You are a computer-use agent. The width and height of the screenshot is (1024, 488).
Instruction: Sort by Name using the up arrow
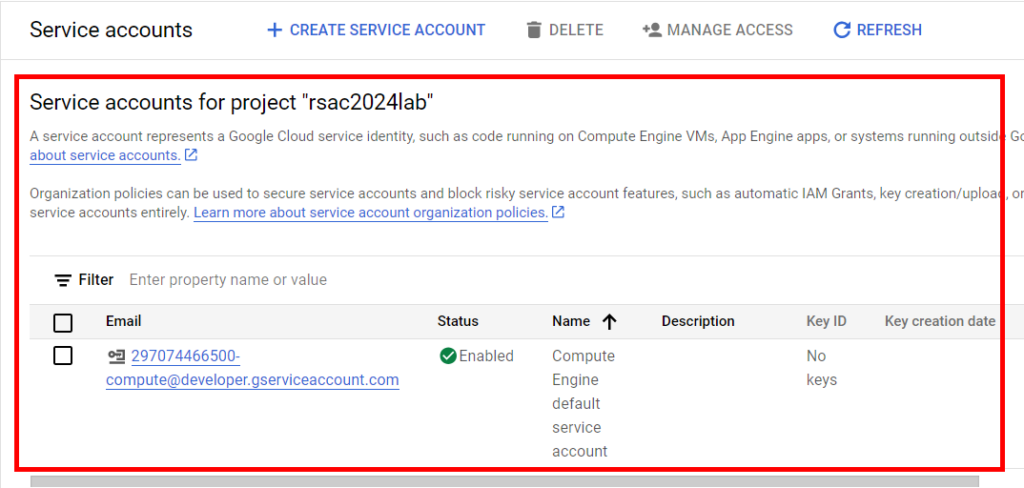click(x=609, y=321)
